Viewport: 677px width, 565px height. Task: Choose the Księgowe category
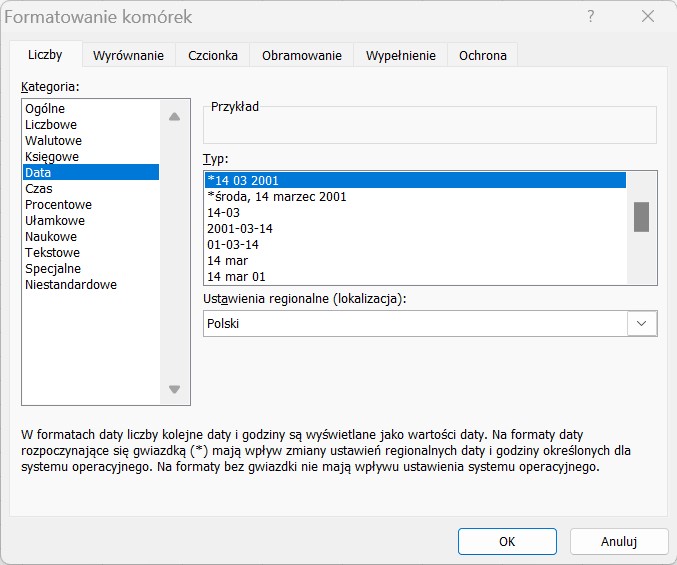91,157
